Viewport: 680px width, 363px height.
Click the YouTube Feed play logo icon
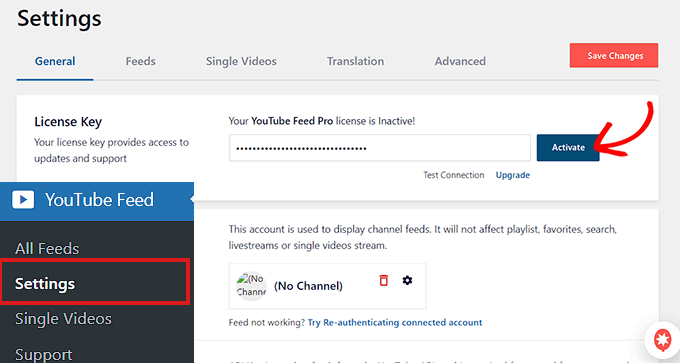pyautogui.click(x=23, y=200)
